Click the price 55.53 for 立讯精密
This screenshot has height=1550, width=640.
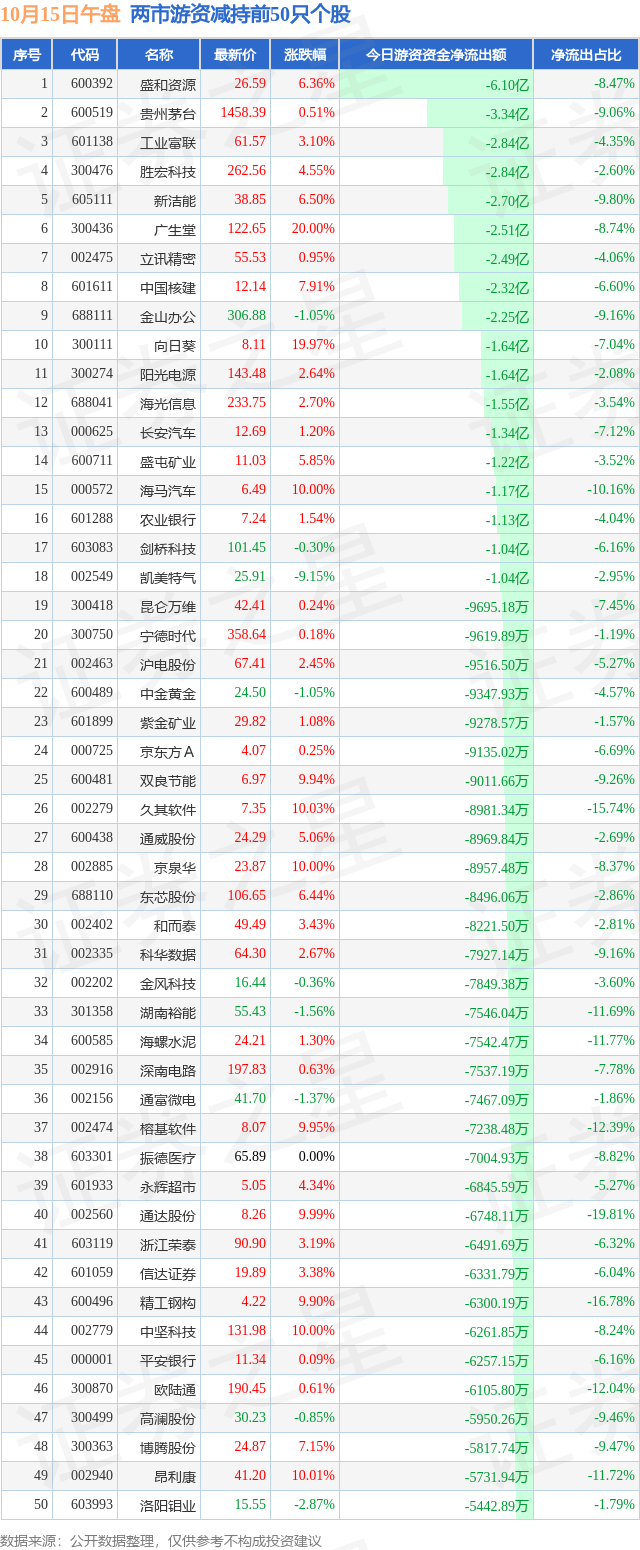[250, 258]
